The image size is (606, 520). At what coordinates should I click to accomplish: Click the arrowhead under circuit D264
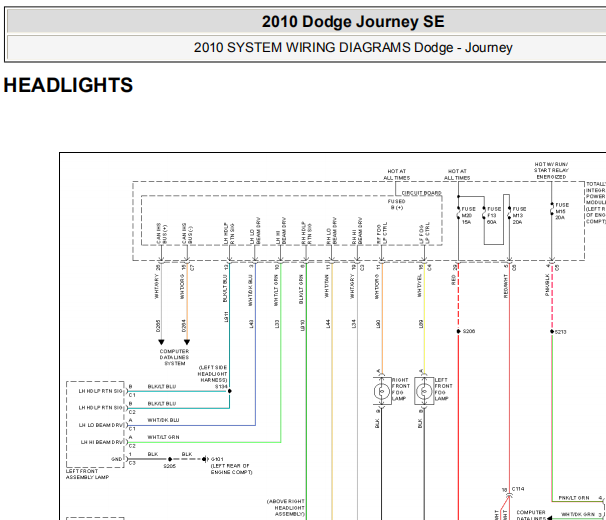coord(187,342)
